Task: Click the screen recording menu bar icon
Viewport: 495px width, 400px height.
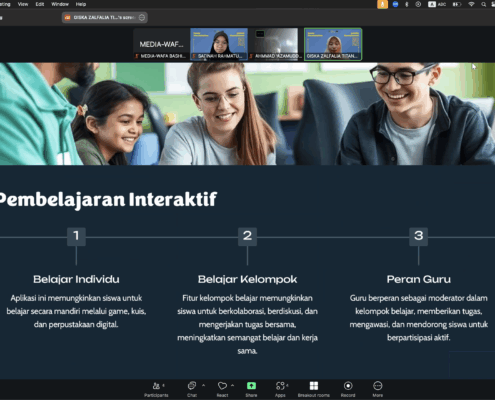Action: pyautogui.click(x=418, y=4)
